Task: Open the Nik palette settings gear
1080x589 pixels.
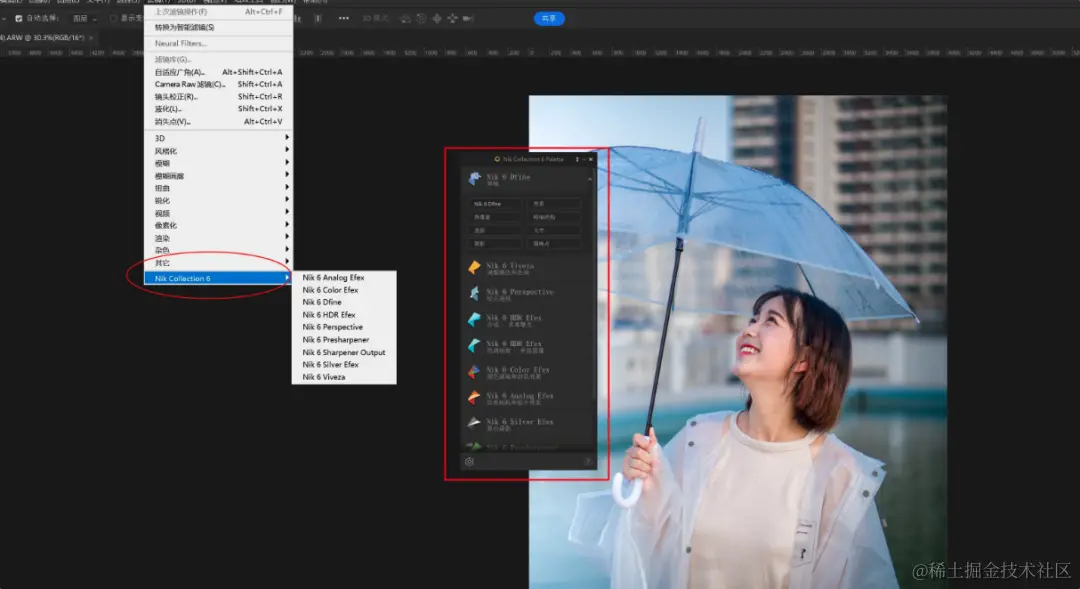Action: point(469,461)
